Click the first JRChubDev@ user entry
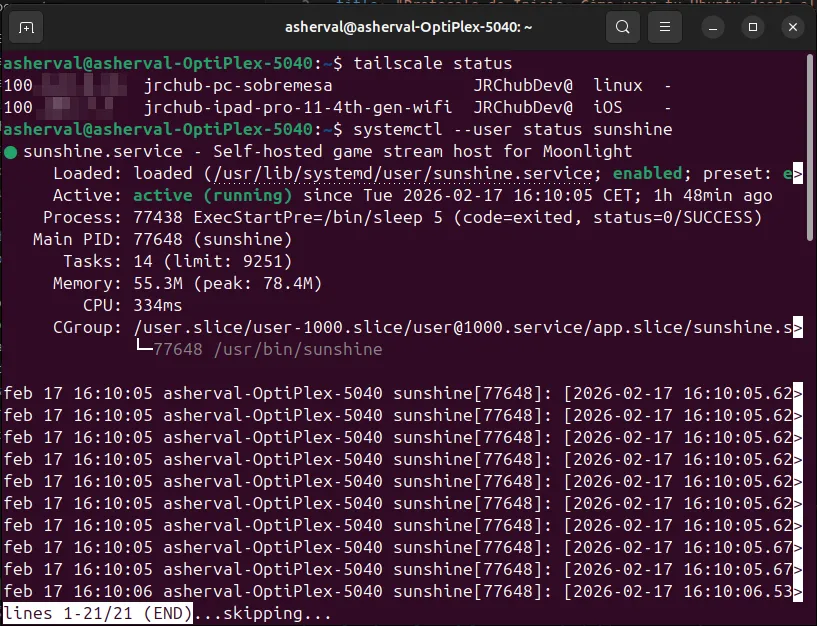817x626 pixels. click(523, 85)
